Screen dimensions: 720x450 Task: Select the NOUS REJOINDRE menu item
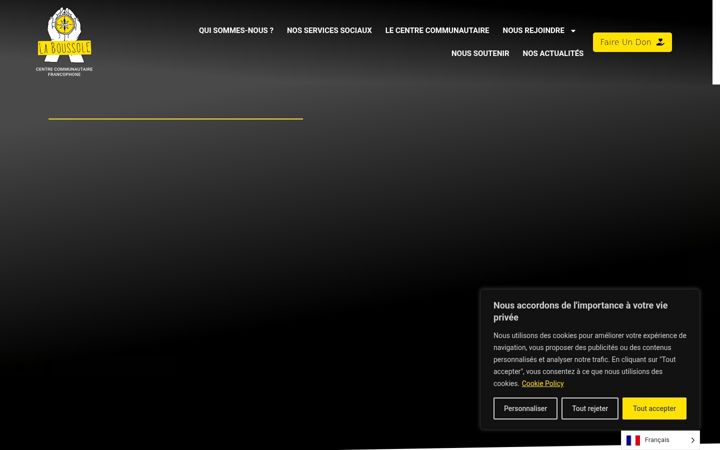(x=534, y=30)
